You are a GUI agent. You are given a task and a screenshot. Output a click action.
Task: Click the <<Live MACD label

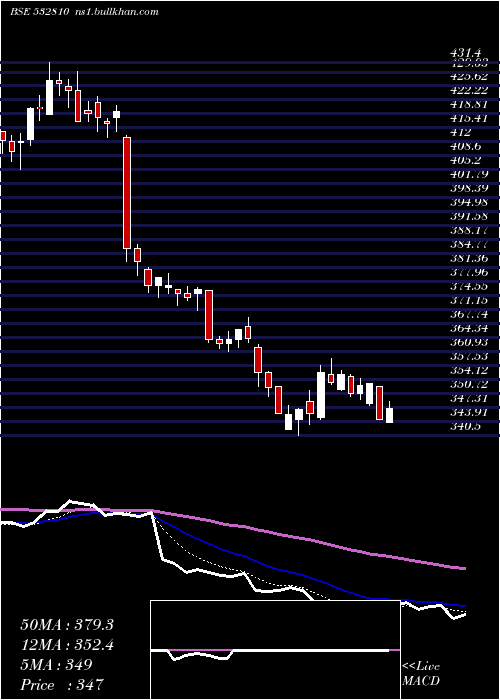(421, 674)
